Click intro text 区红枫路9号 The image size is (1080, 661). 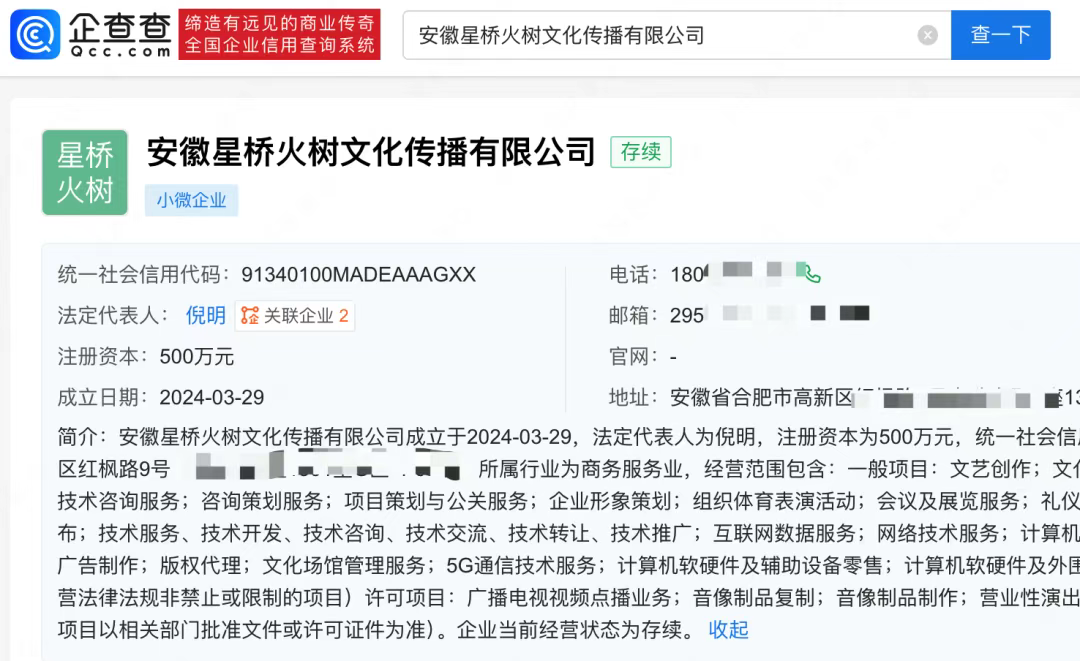[114, 469]
